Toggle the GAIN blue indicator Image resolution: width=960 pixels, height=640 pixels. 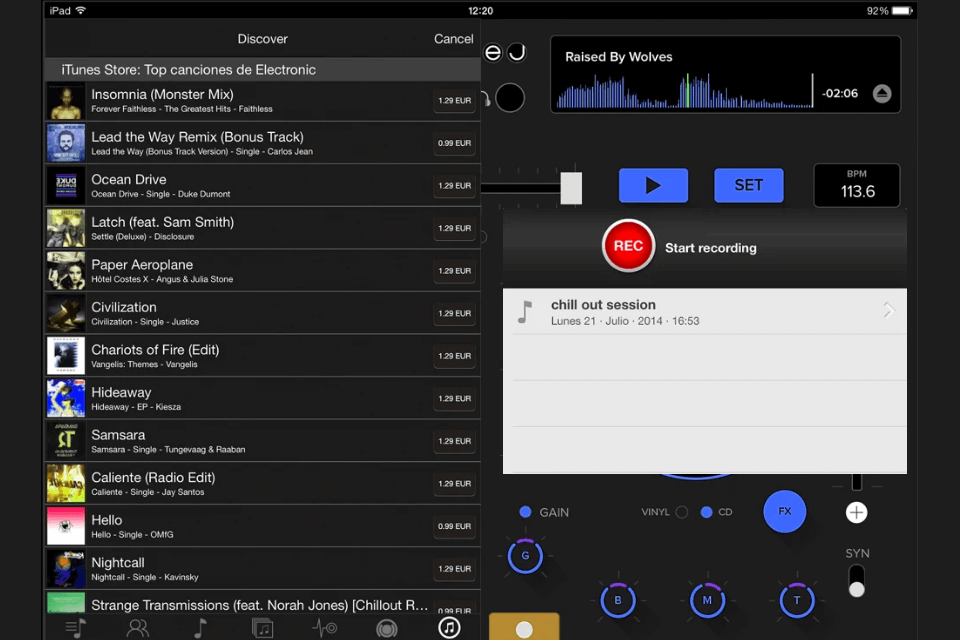[525, 512]
